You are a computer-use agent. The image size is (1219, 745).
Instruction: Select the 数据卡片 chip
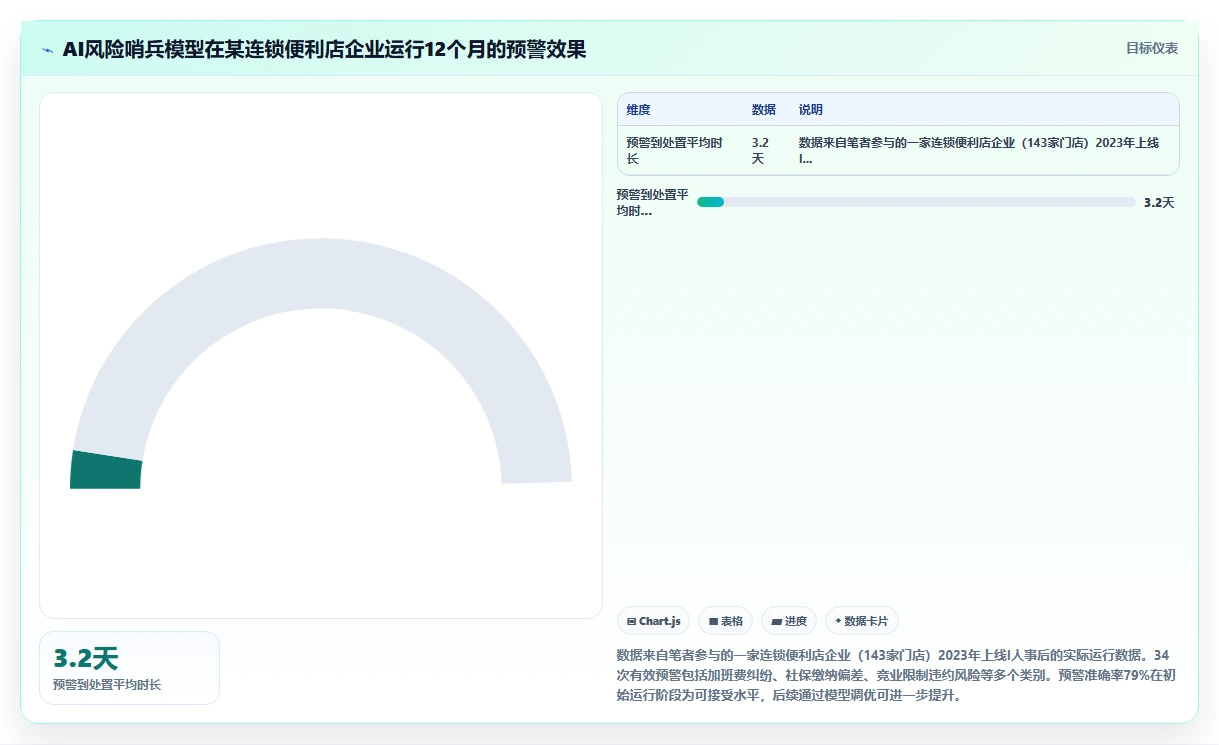coord(861,621)
